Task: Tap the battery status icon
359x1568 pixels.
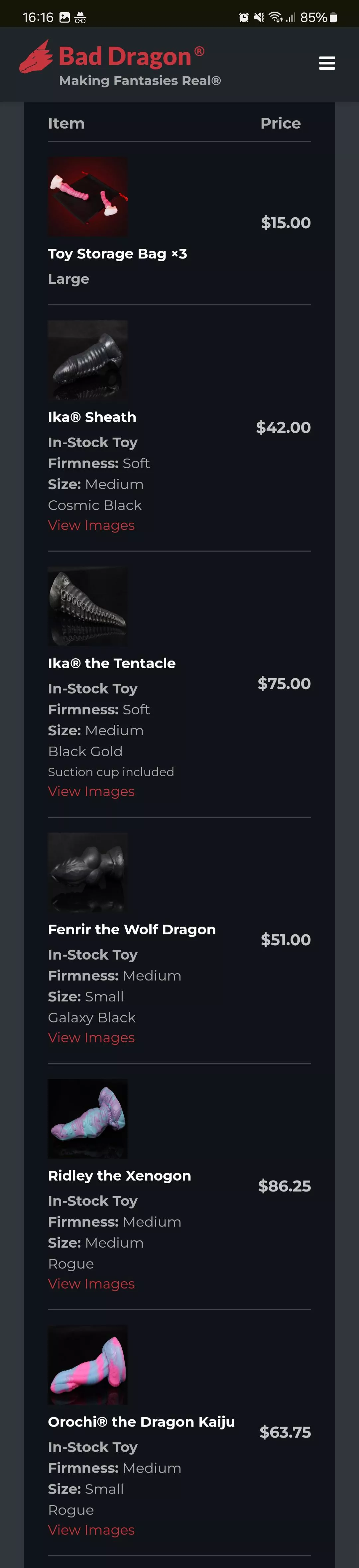Action: [x=333, y=18]
